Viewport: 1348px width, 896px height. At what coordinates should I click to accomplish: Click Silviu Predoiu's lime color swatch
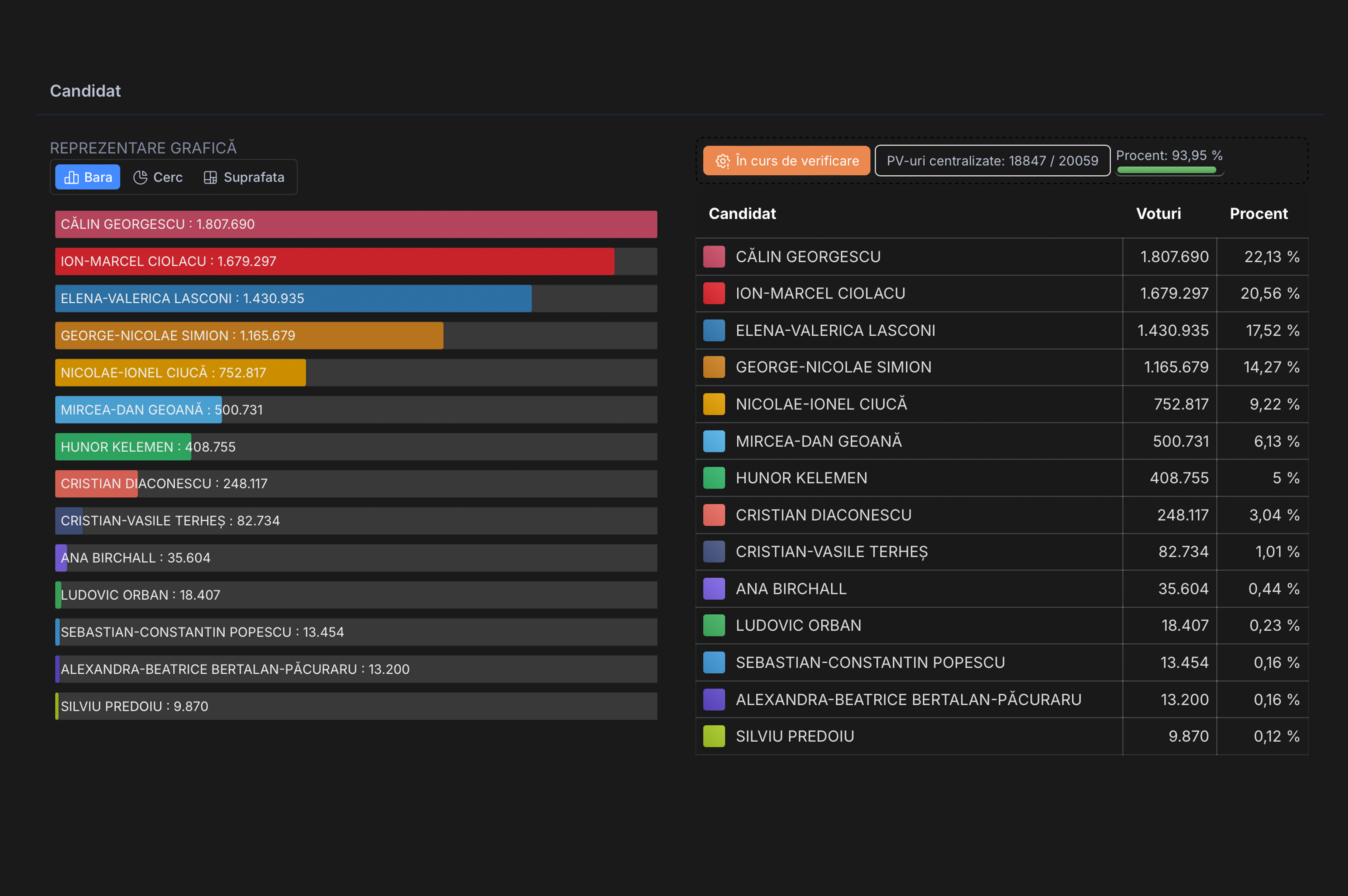tap(714, 736)
